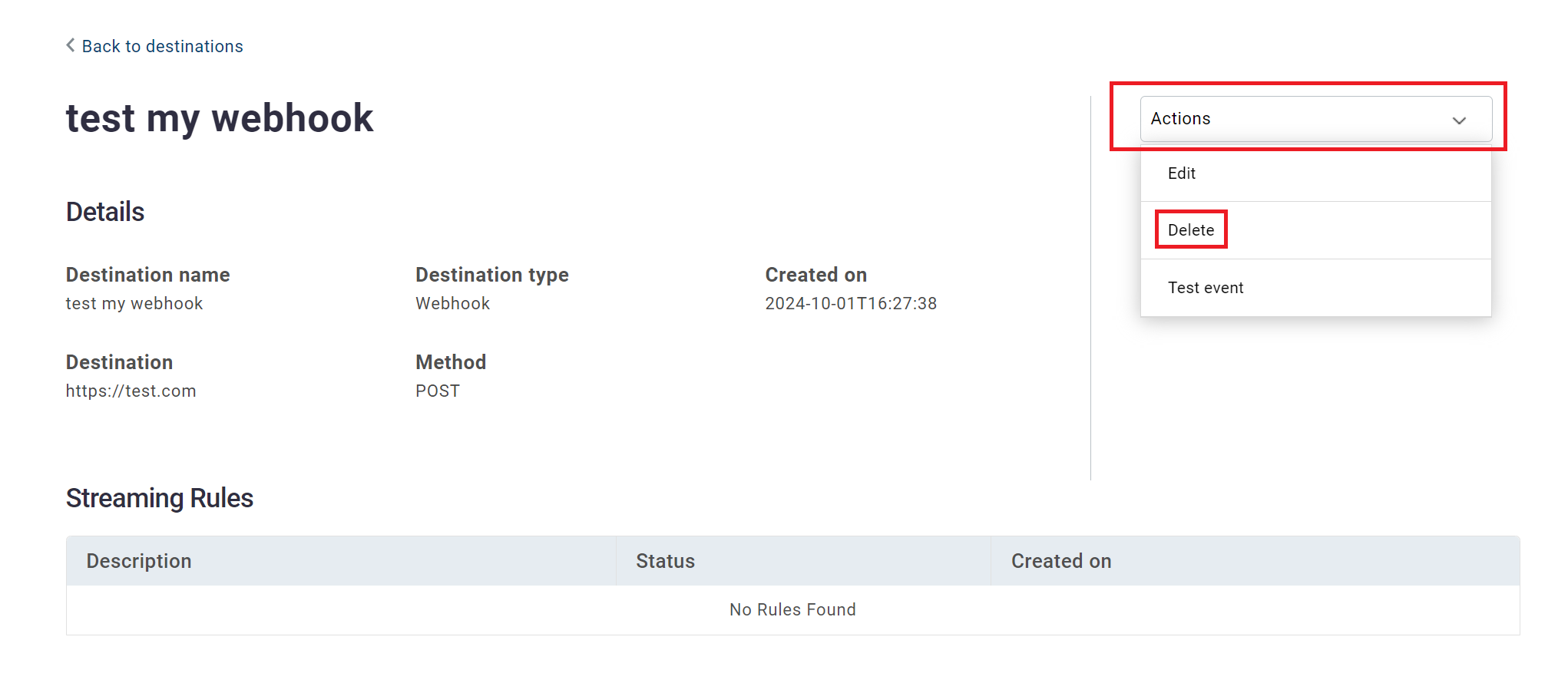The width and height of the screenshot is (1568, 683).
Task: Open the Actions dropdown
Action: 1315,119
